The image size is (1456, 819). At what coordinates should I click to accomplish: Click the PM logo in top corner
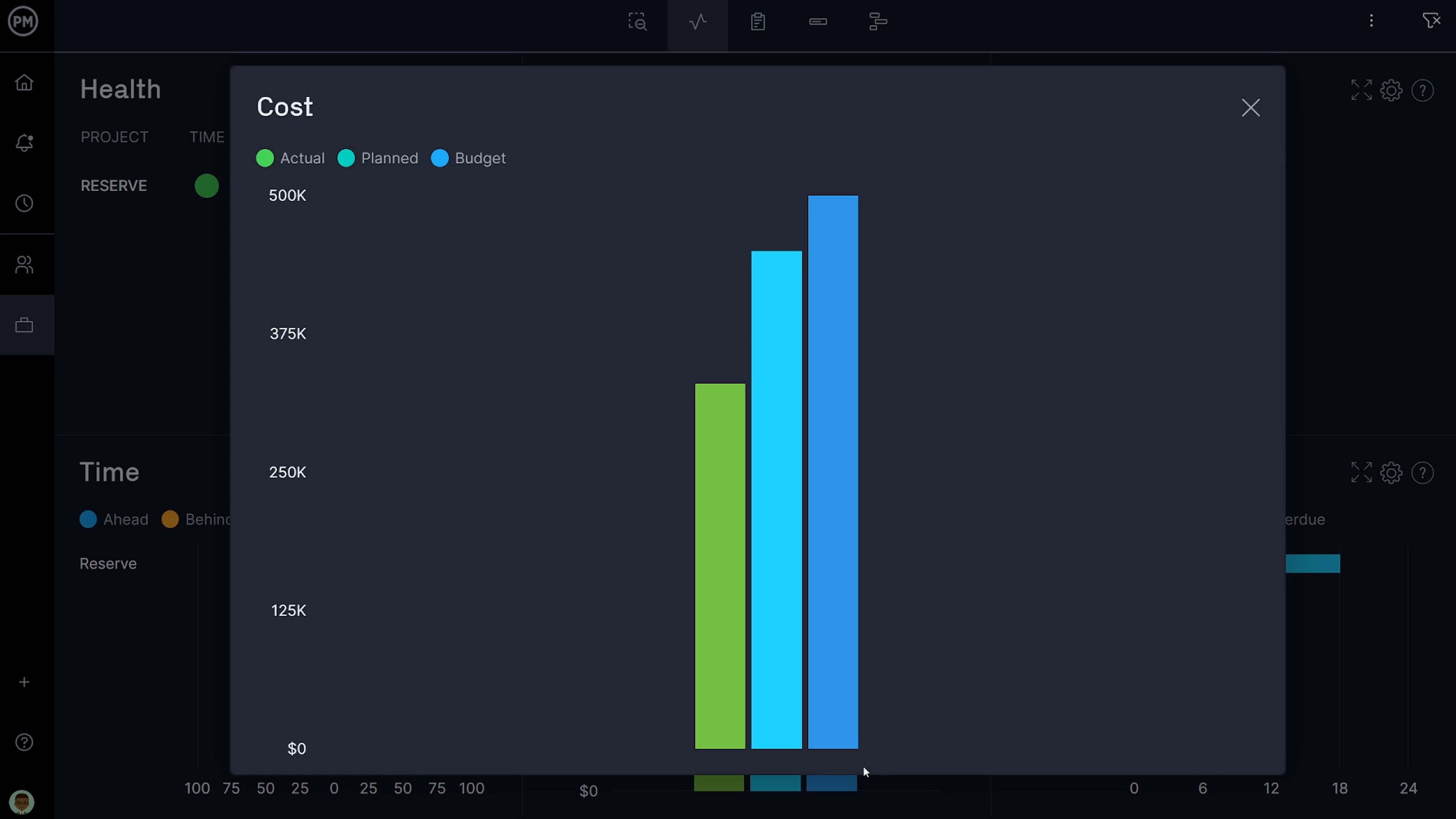click(x=23, y=22)
